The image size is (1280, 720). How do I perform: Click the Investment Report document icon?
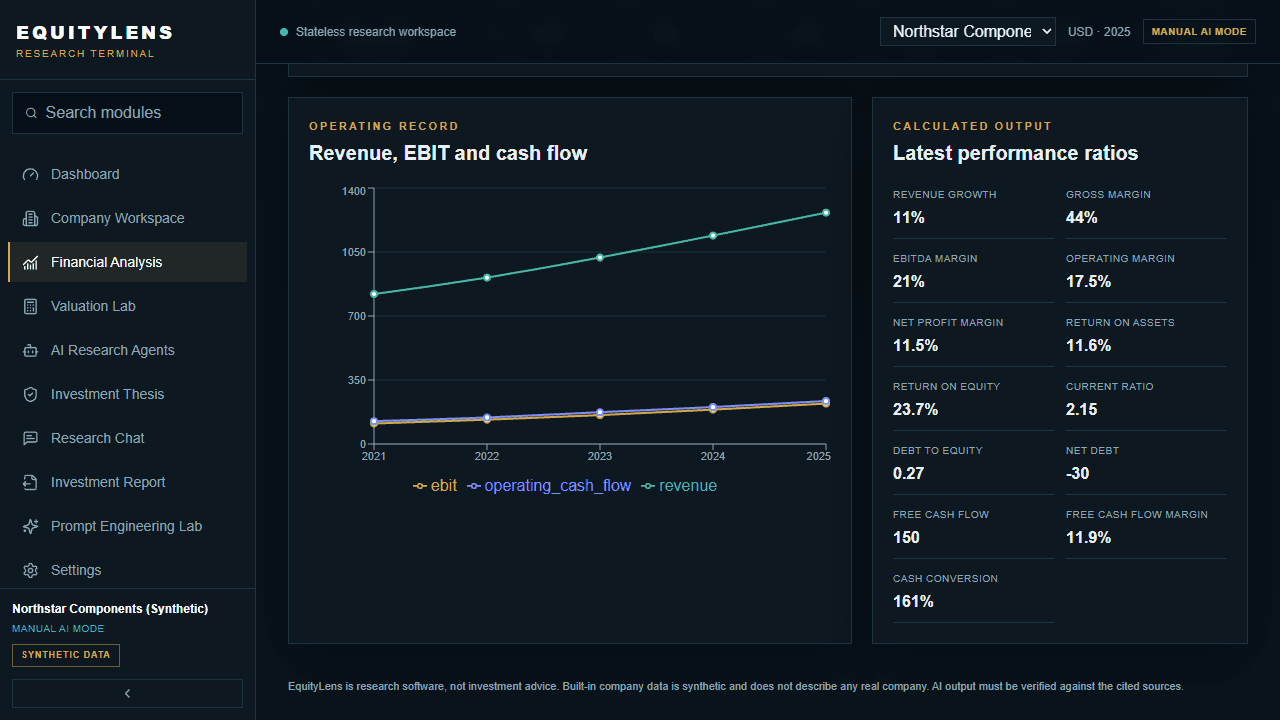click(30, 482)
